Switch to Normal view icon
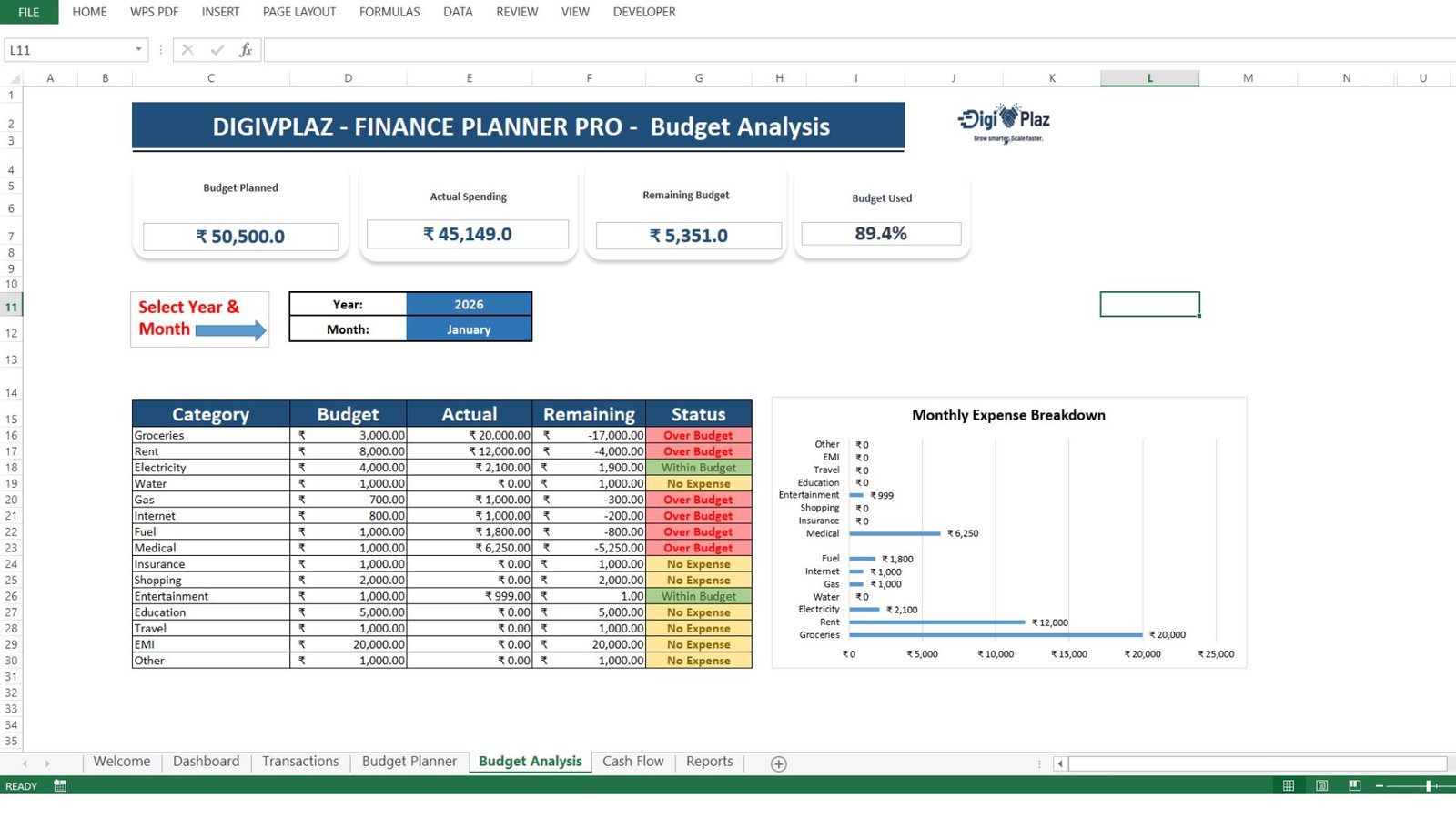1456x819 pixels. (x=1289, y=785)
